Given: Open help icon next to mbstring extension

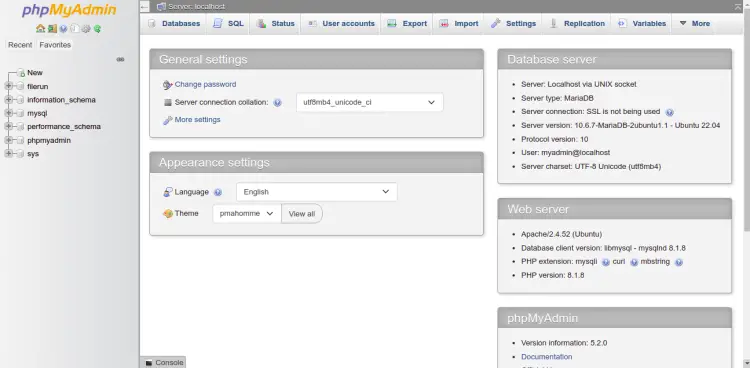Looking at the screenshot, I should 679,262.
